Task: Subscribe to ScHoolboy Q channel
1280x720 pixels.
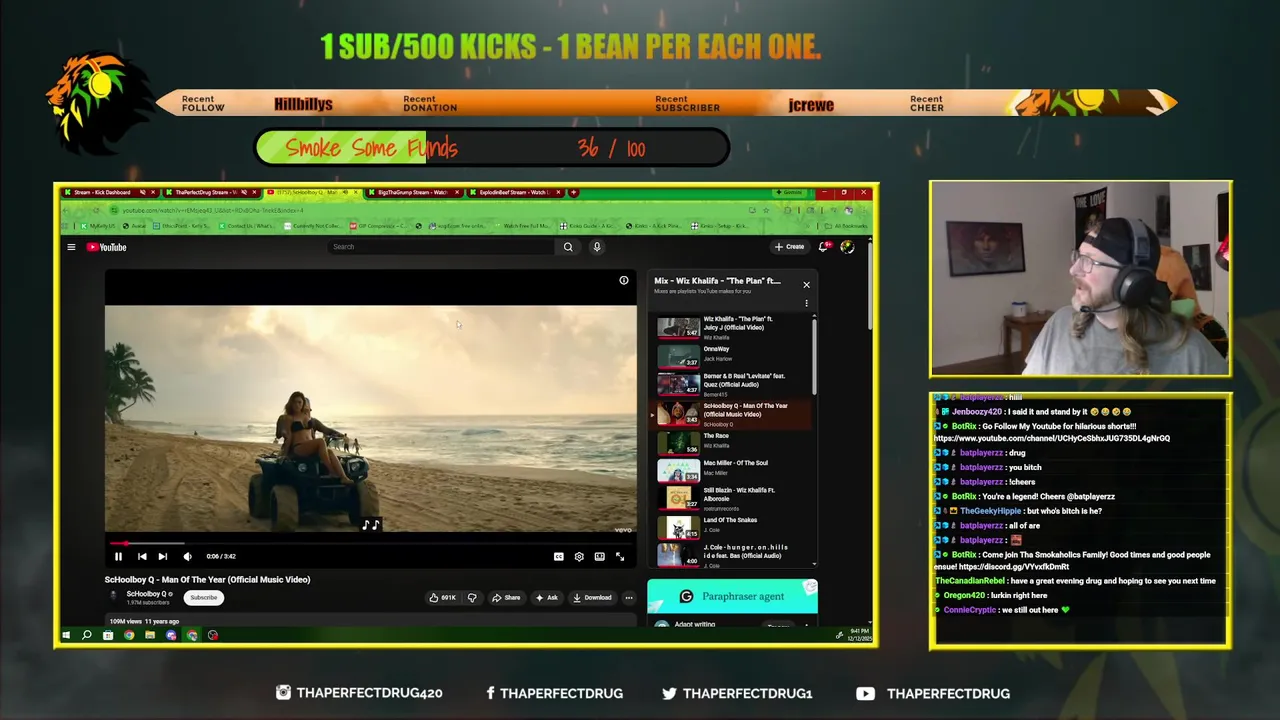Action: click(203, 598)
